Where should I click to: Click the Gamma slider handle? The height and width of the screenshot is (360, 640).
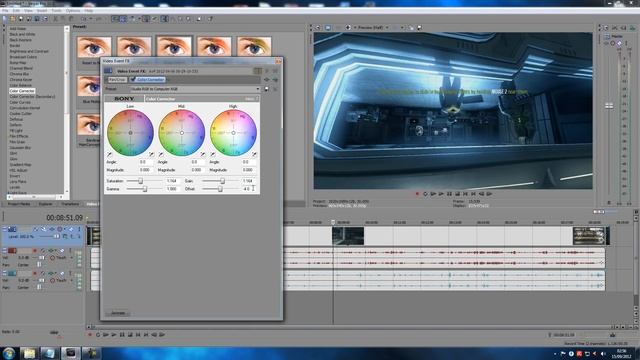tap(144, 189)
